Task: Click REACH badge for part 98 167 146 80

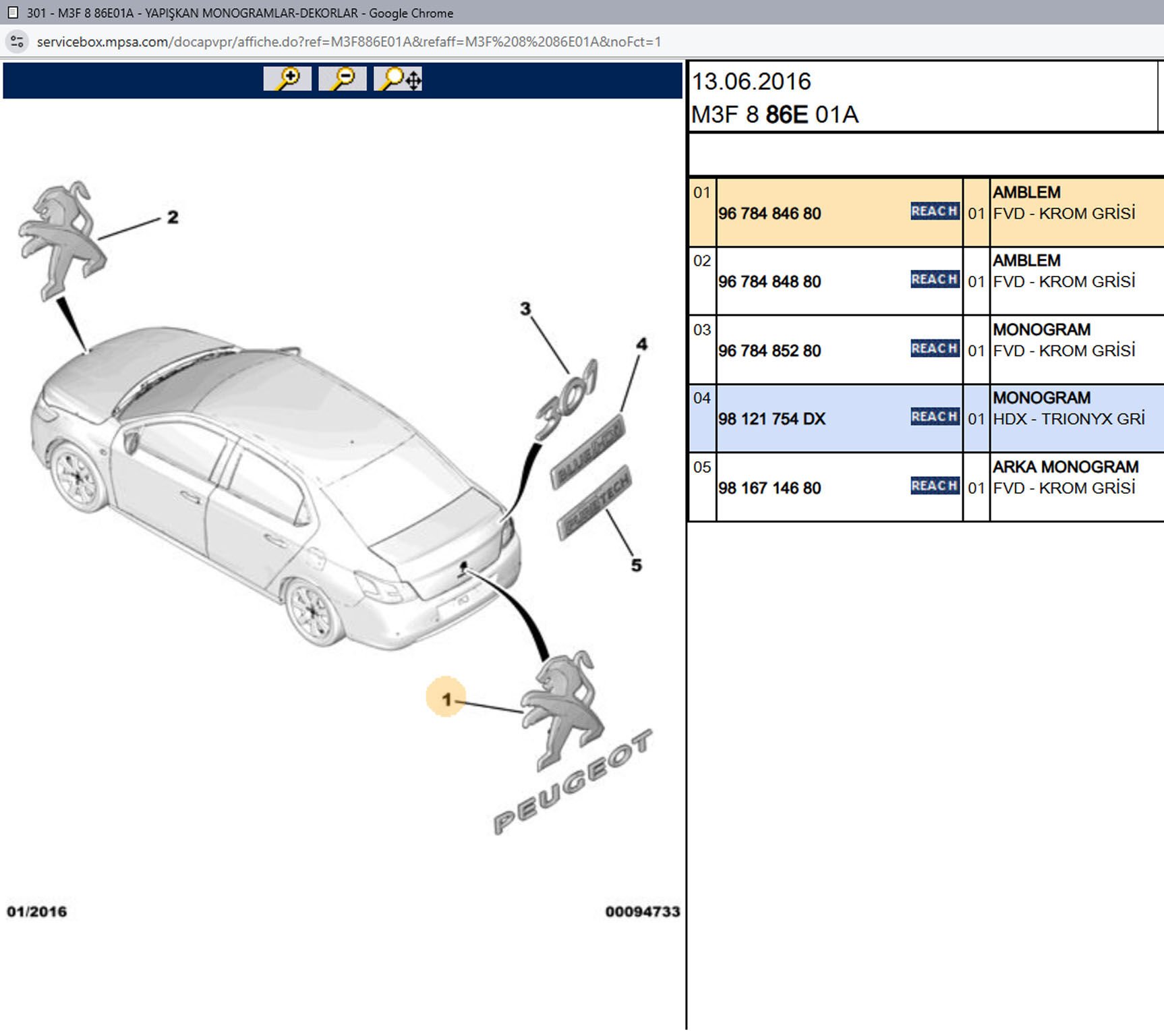Action: coord(934,486)
